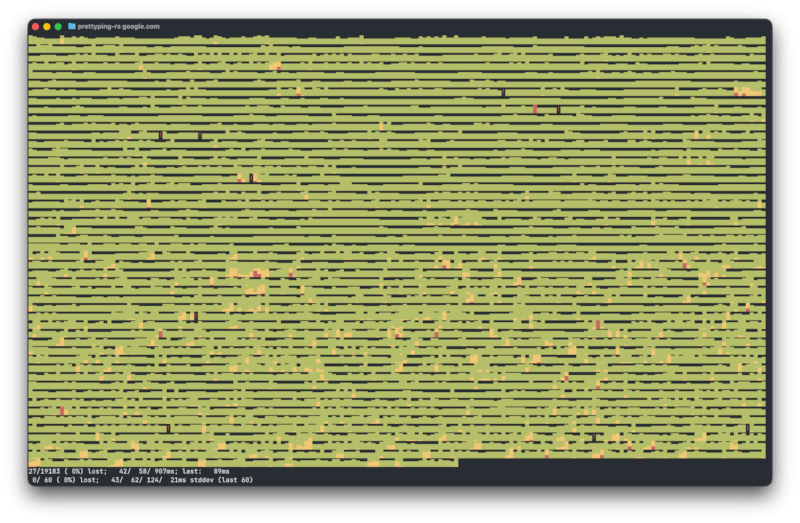Click the folder icon in the title bar
800x523 pixels.
point(71,26)
